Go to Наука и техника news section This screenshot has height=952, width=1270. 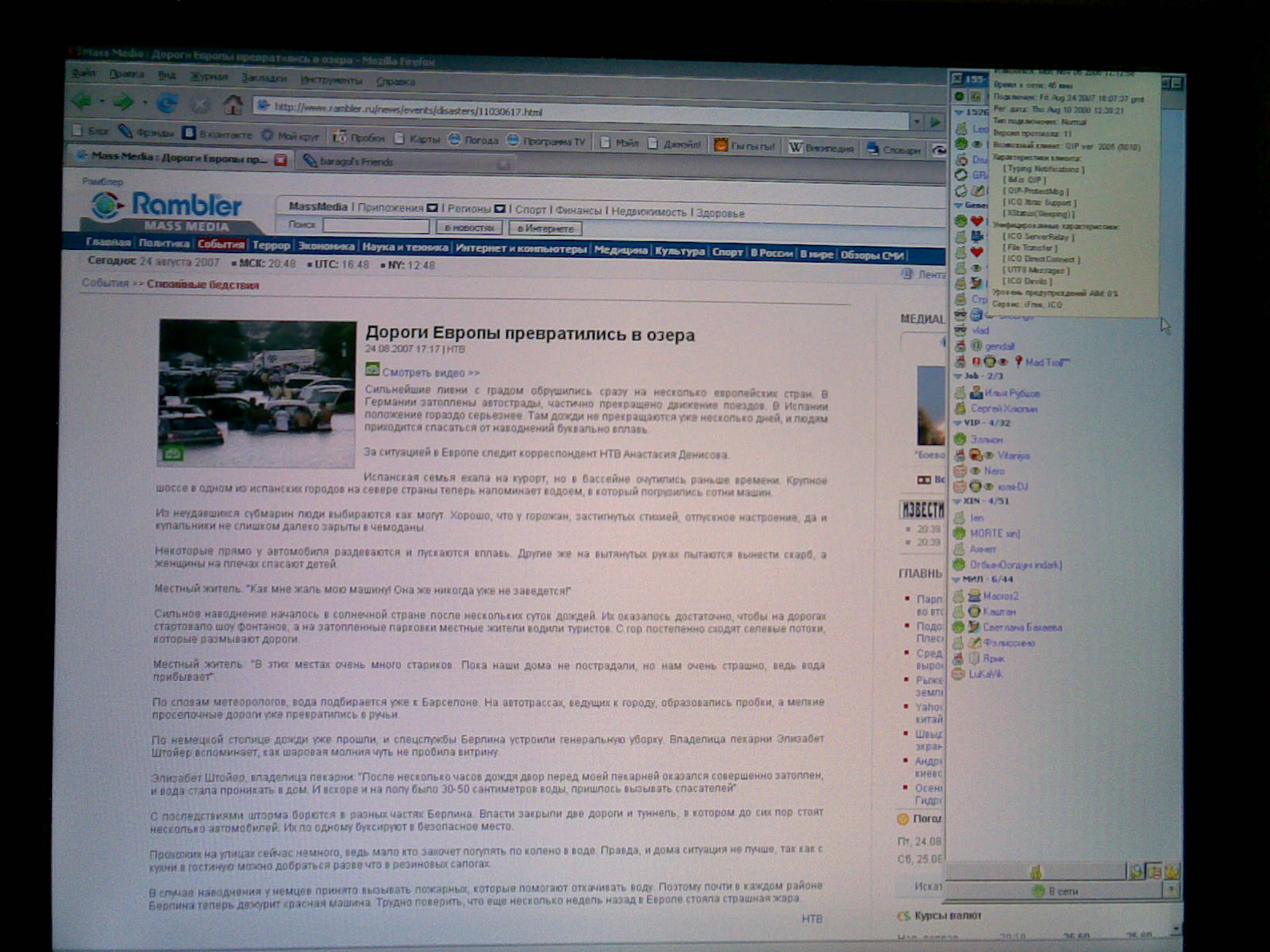click(x=405, y=247)
